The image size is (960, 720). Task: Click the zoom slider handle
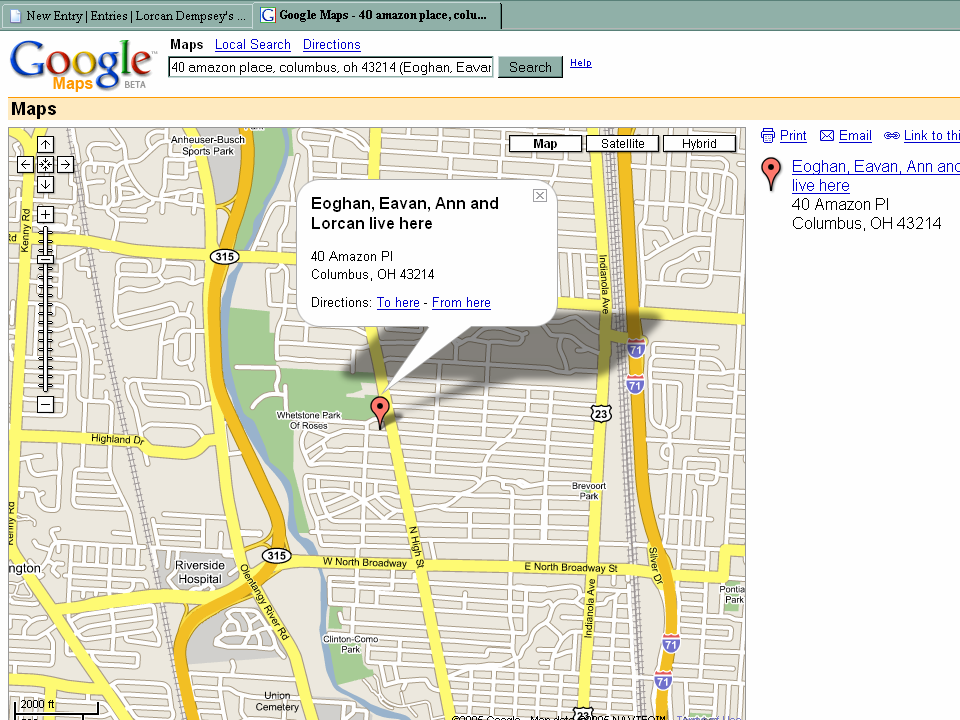coord(45,259)
